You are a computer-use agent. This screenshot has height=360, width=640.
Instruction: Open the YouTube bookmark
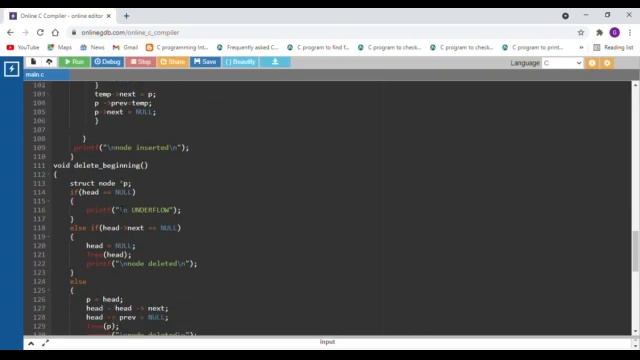[x=23, y=47]
